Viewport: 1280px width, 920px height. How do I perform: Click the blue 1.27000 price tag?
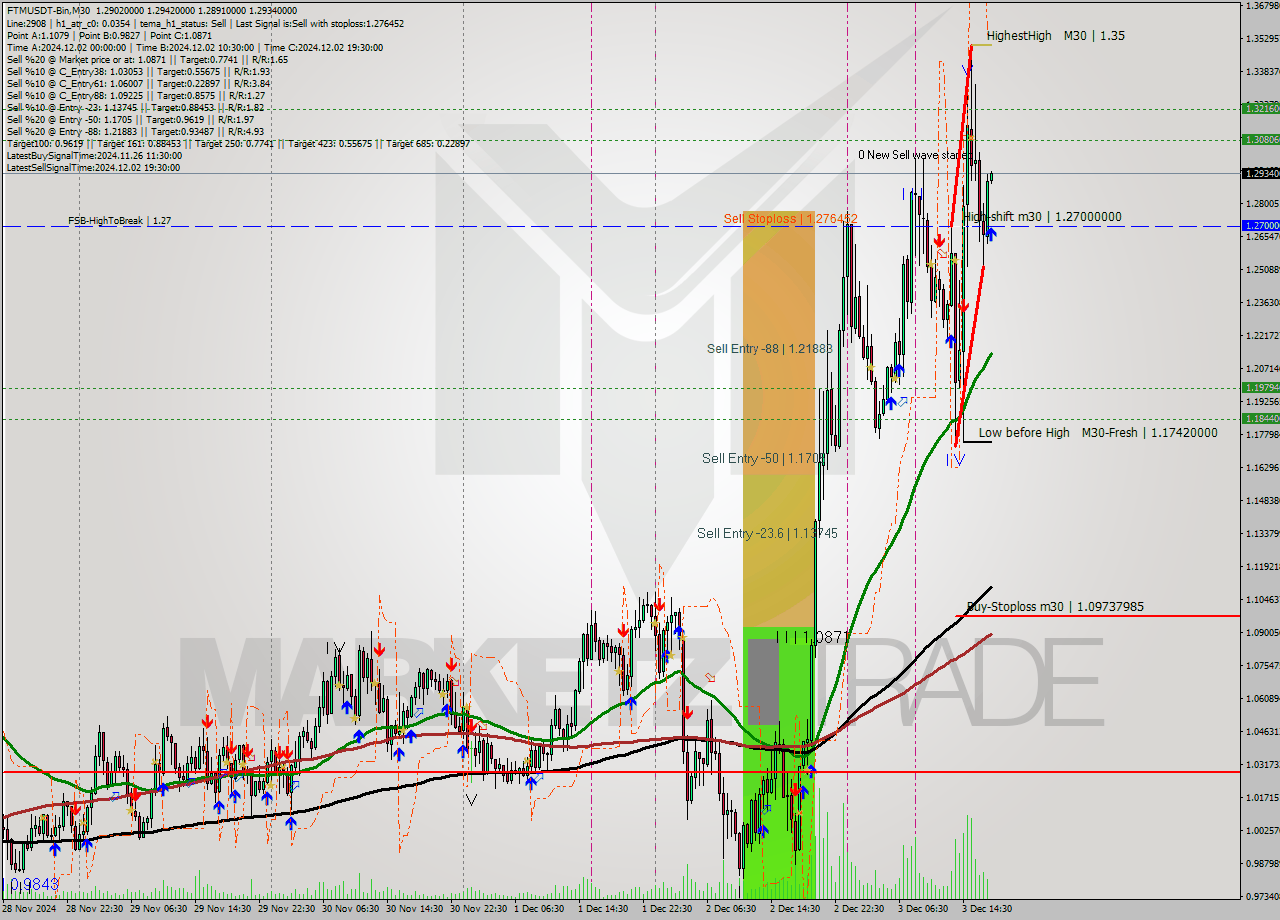pos(1260,225)
